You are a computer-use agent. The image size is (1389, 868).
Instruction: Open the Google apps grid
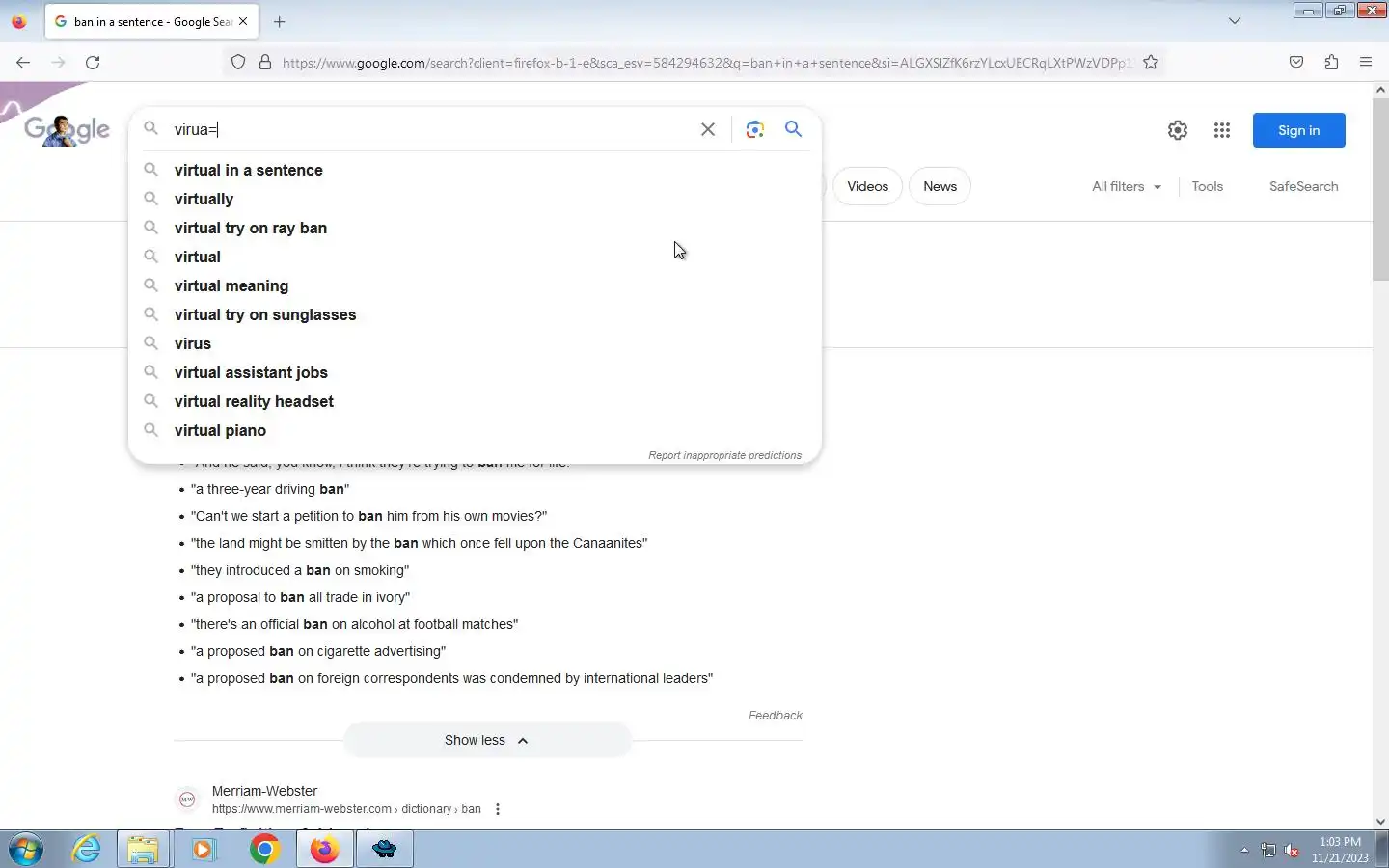[x=1222, y=130]
